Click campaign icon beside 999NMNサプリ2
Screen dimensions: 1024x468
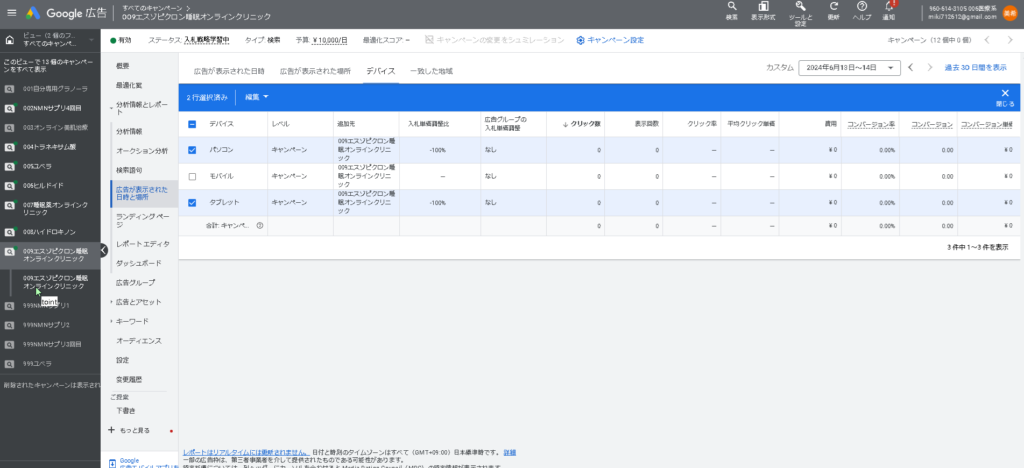10,324
